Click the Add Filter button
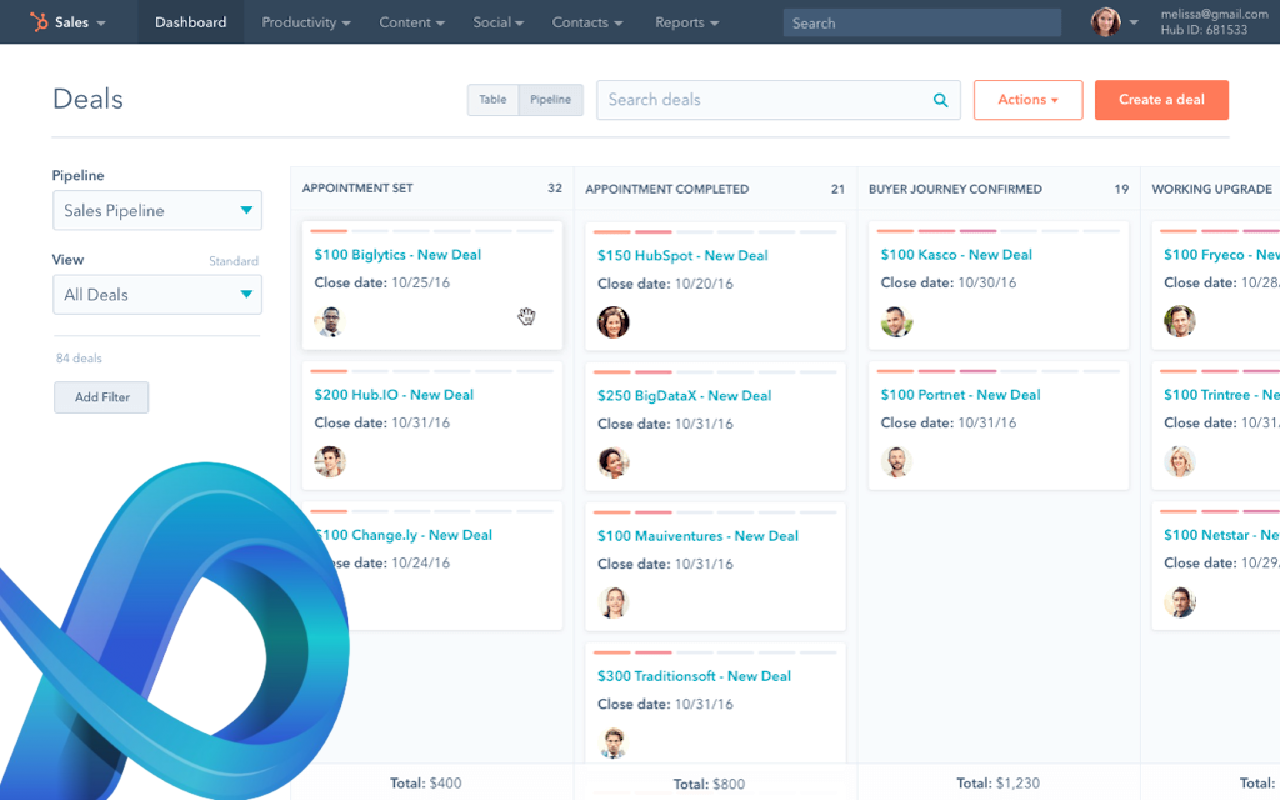 [x=101, y=397]
